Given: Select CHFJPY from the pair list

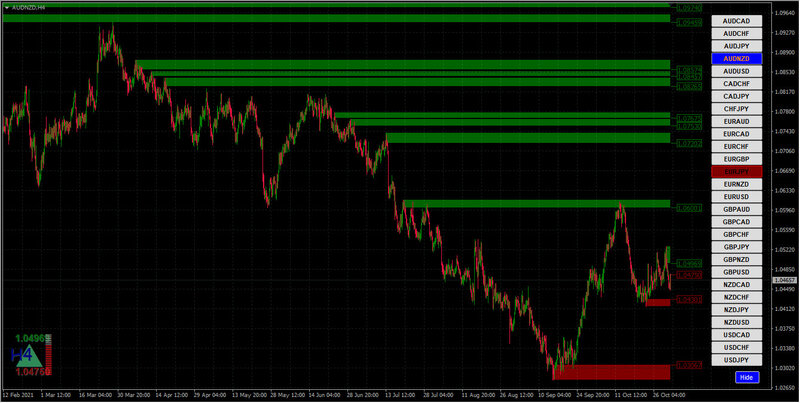Looking at the screenshot, I should (736, 109).
